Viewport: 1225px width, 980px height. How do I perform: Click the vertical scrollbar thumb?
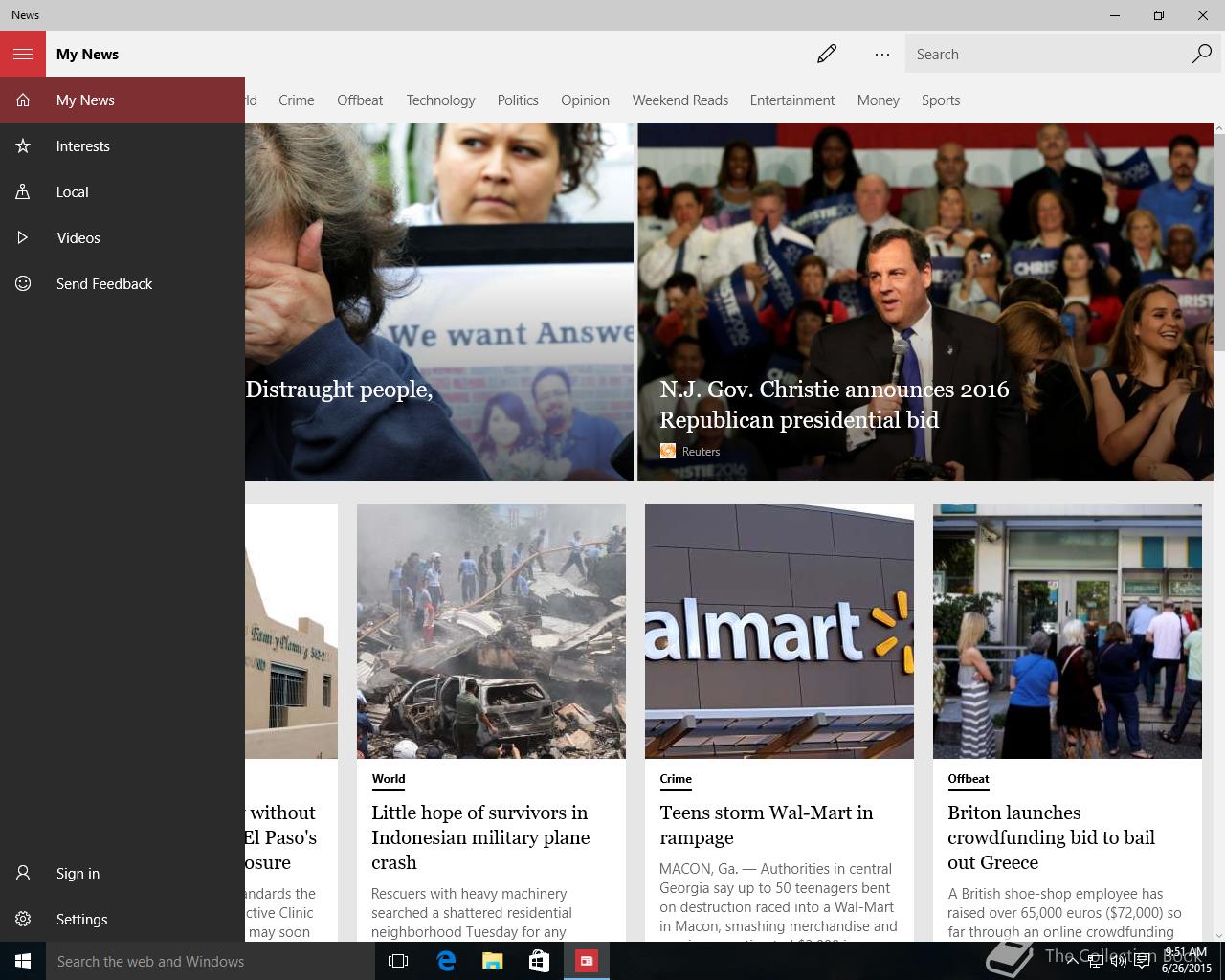pos(1219,241)
